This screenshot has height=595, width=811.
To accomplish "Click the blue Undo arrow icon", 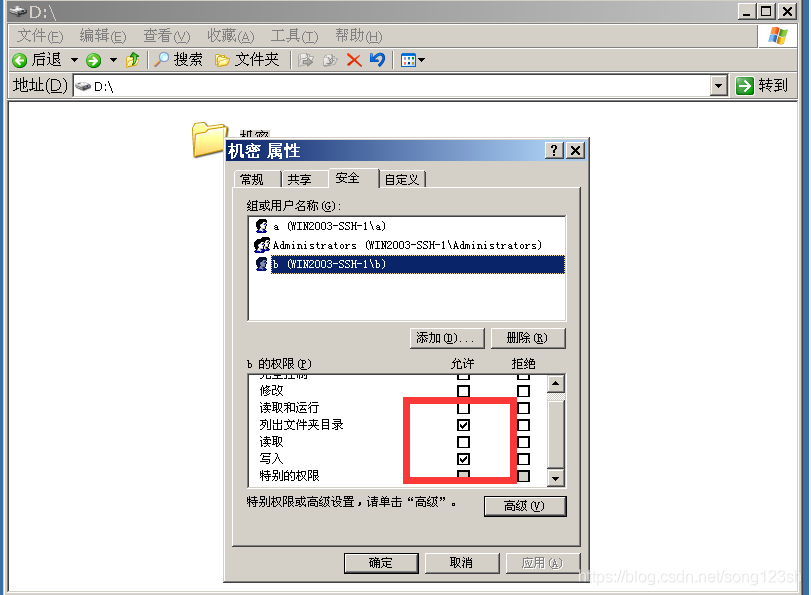I will pos(378,60).
